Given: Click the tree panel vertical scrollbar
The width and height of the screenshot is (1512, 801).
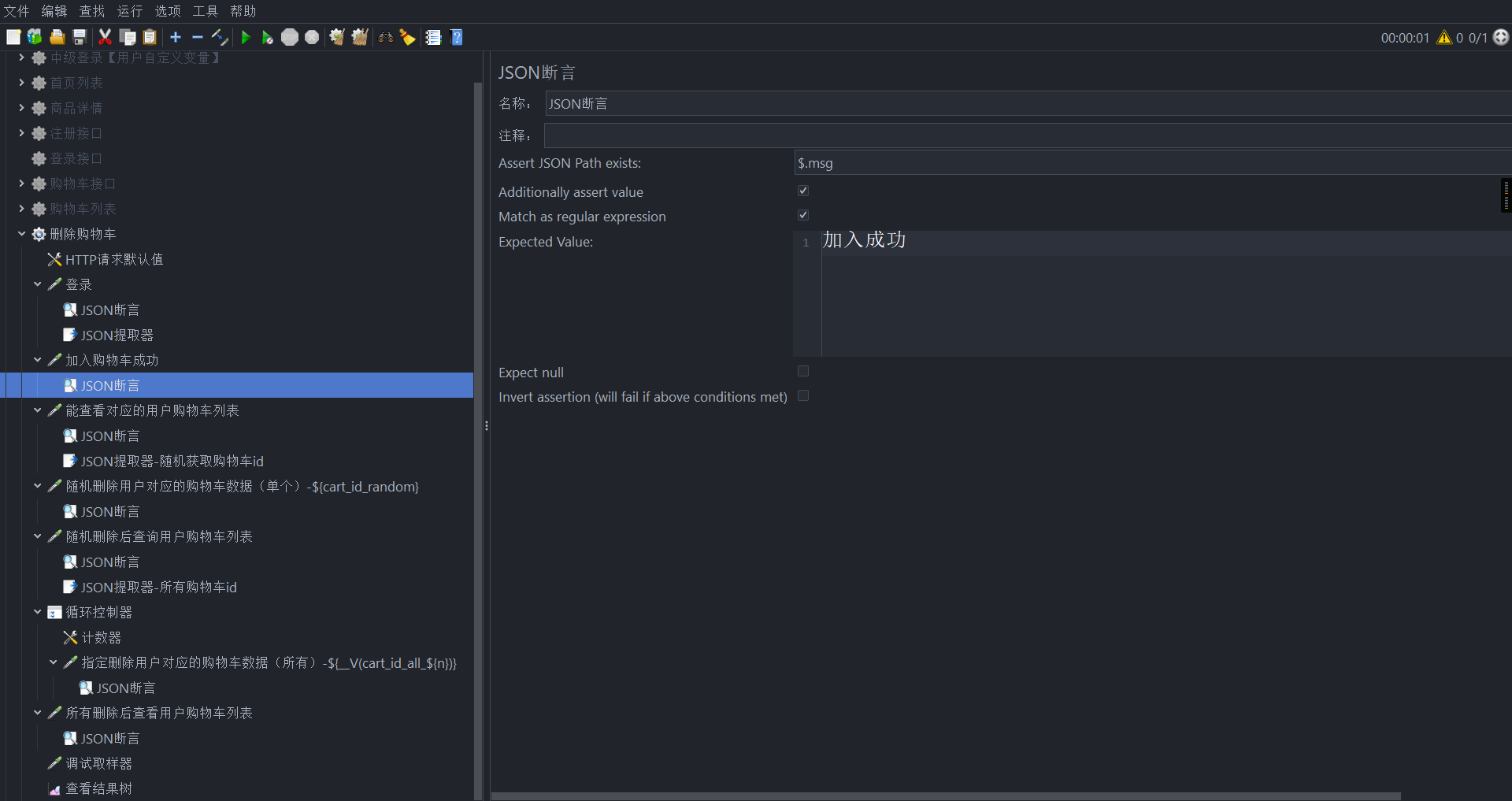Looking at the screenshot, I should pos(478,441).
